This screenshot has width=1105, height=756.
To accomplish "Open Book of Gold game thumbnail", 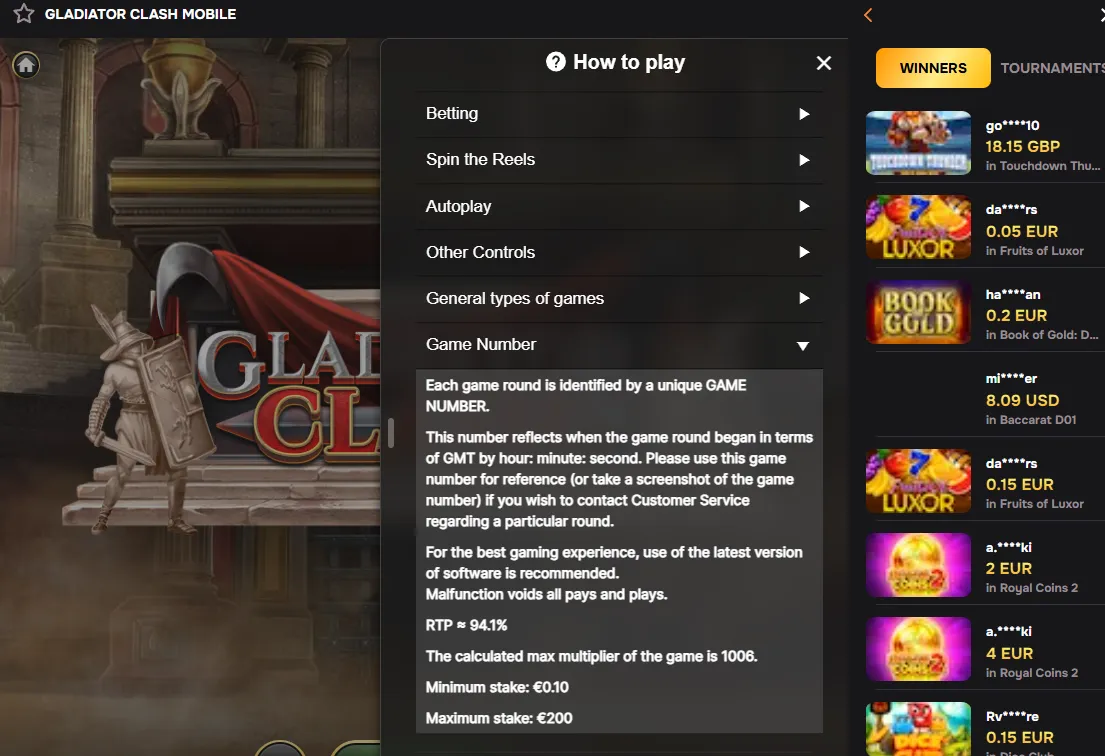I will coord(918,312).
